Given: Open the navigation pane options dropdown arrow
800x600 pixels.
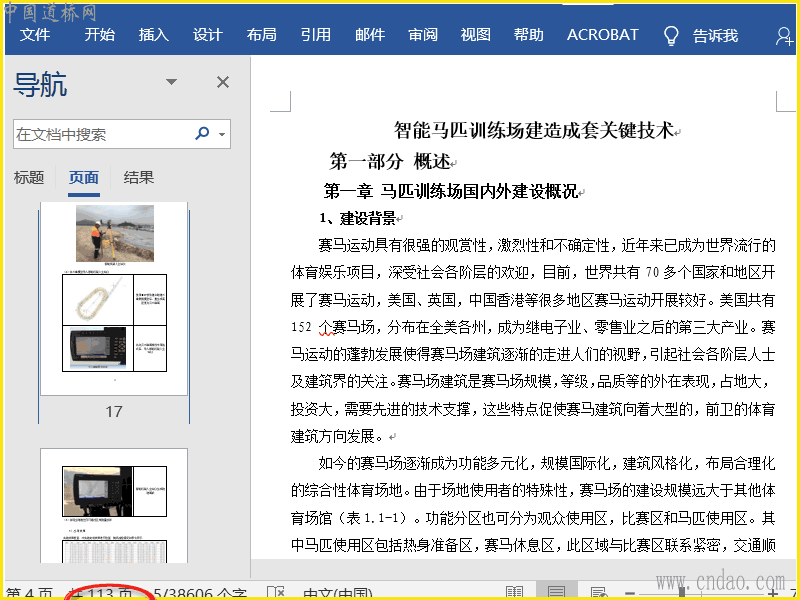Looking at the screenshot, I should point(171,82).
